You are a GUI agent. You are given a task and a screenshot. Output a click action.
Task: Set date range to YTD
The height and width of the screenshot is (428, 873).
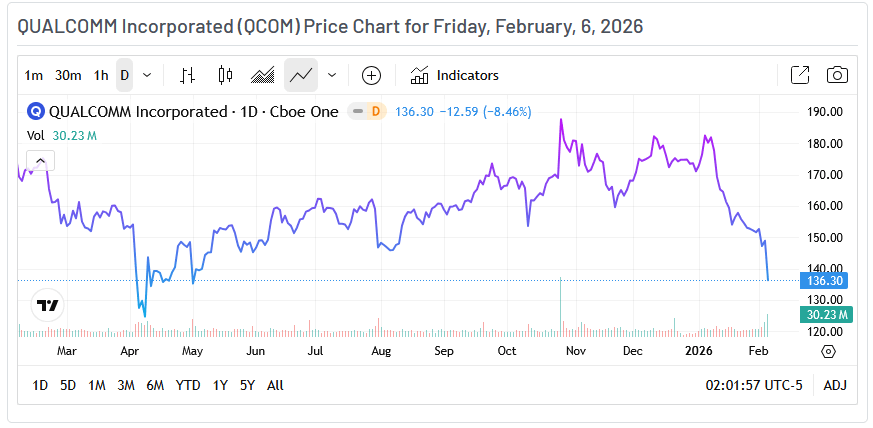188,385
